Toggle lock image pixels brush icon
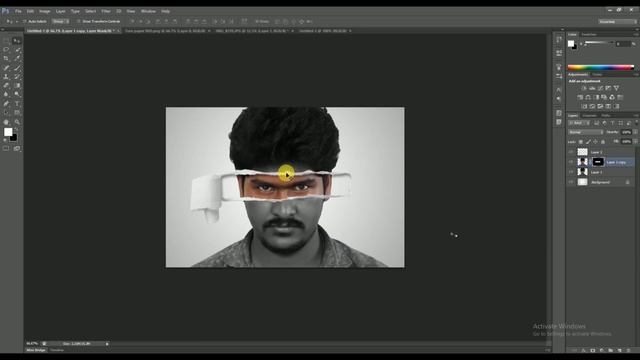Screen dimensions: 640x360 [x=588, y=142]
